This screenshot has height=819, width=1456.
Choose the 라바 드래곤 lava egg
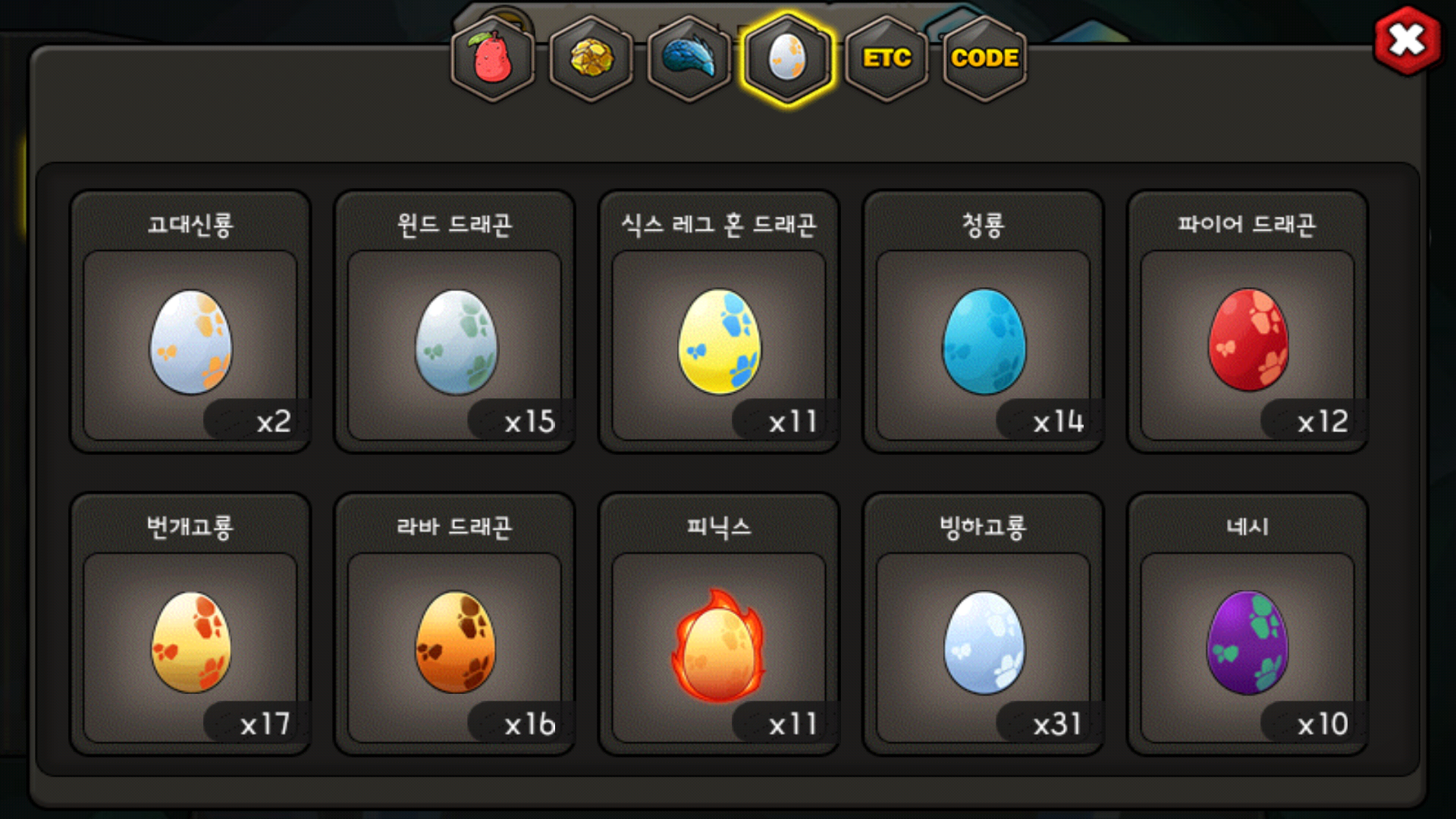455,642
